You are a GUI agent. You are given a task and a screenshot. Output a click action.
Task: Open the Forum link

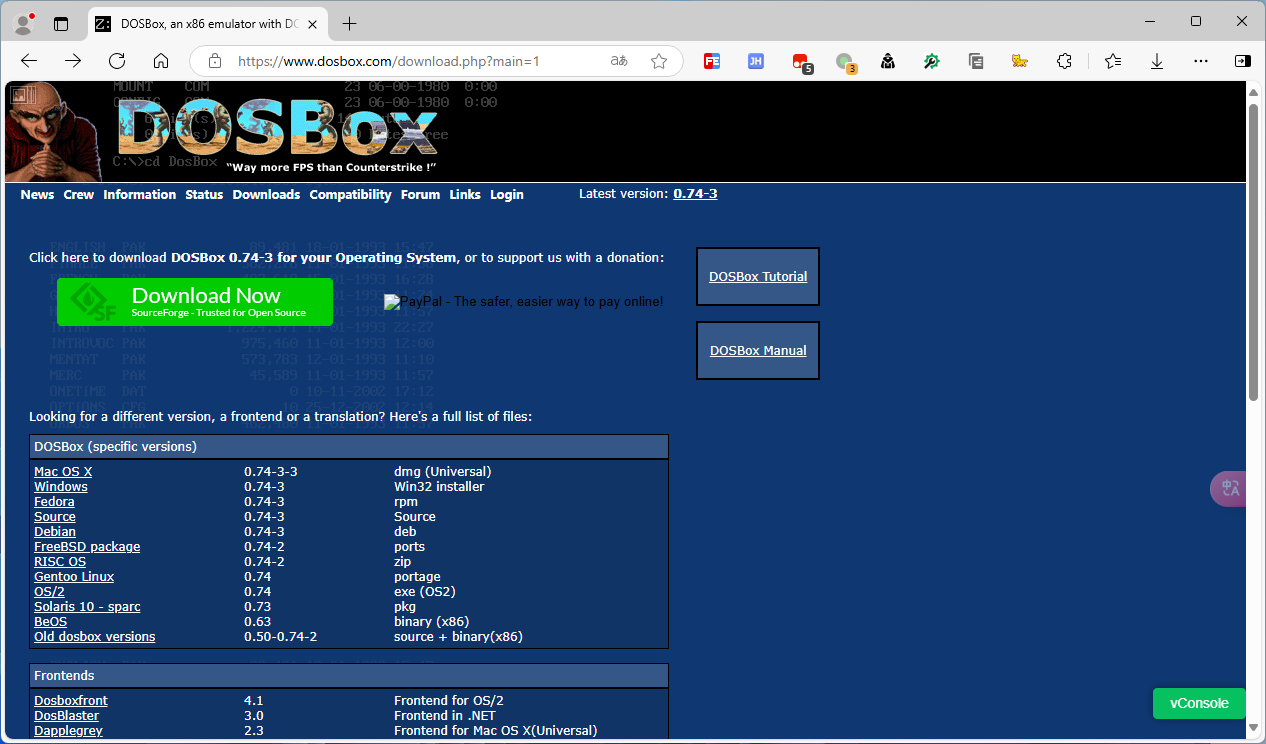420,195
